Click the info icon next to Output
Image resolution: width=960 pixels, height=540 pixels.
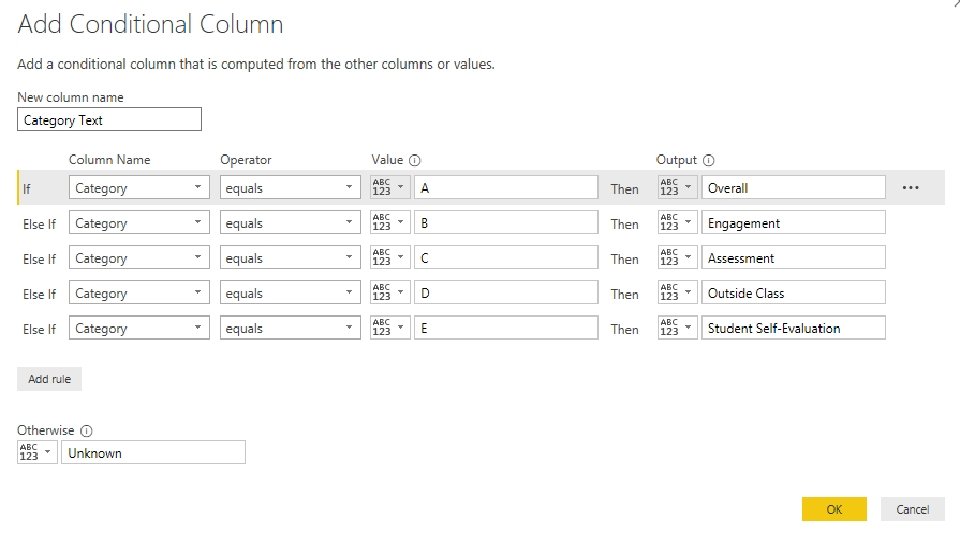709,160
